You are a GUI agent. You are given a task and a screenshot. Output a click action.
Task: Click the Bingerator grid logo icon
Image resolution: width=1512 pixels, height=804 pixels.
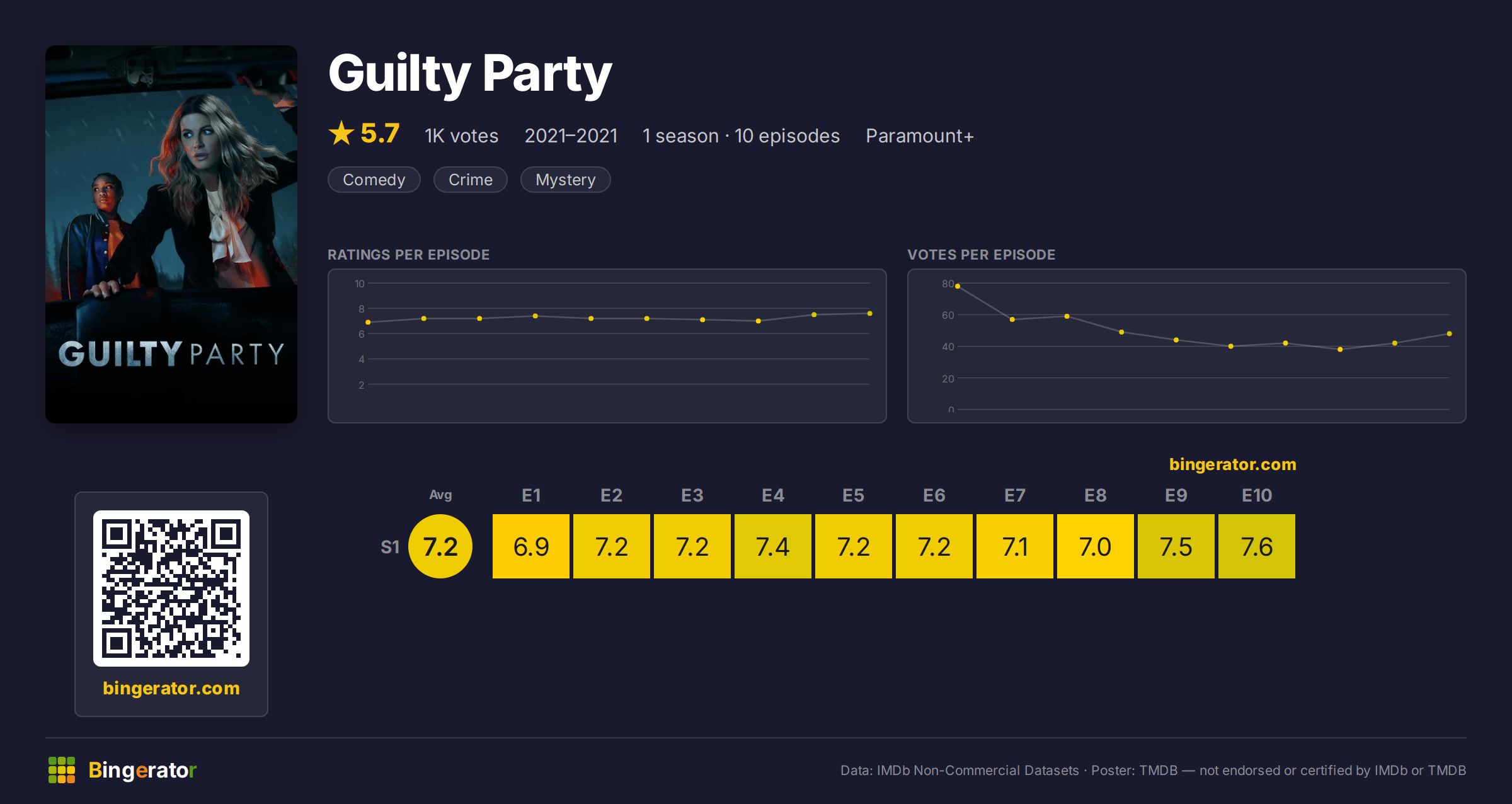(62, 770)
